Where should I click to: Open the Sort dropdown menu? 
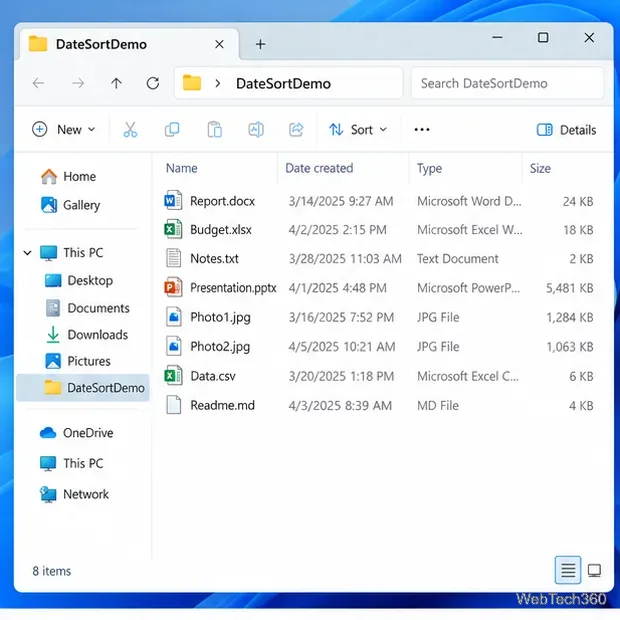358,129
